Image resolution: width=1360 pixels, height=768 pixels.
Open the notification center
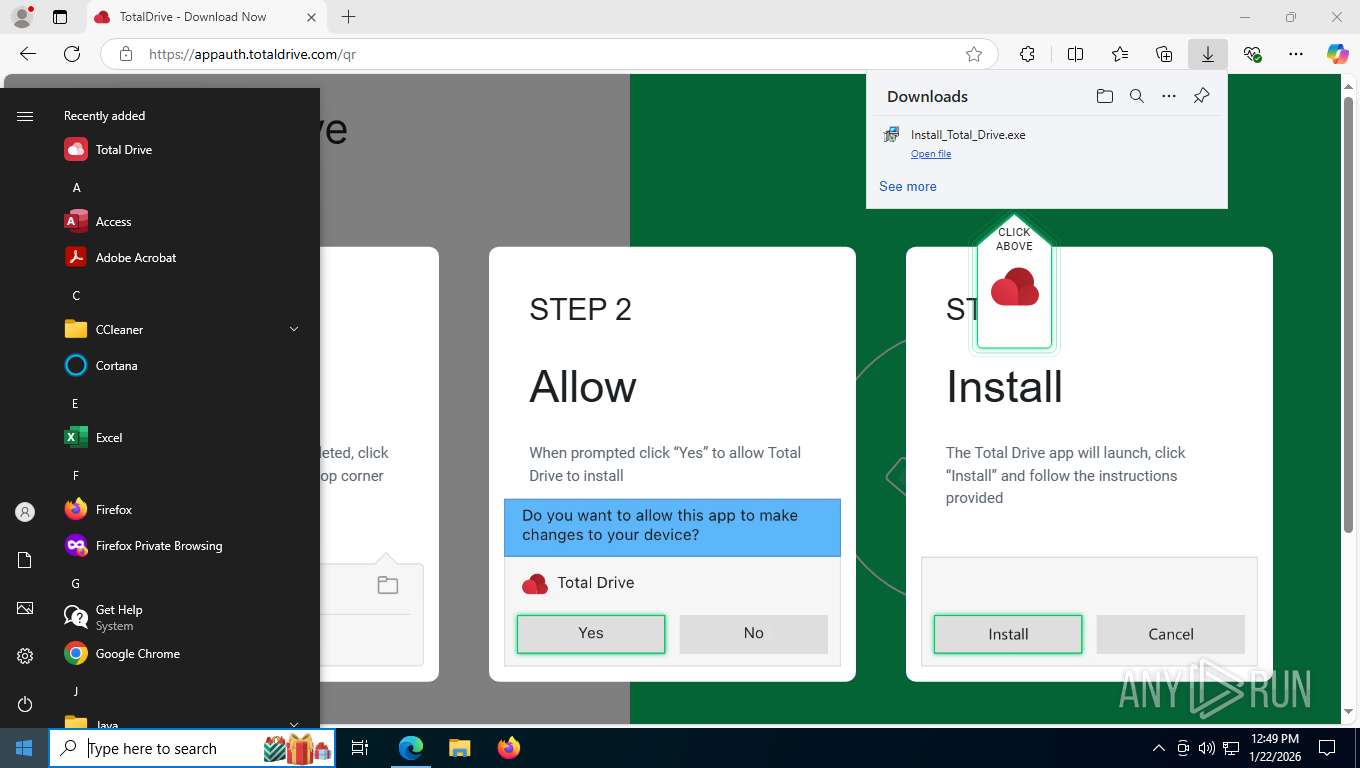(1327, 748)
